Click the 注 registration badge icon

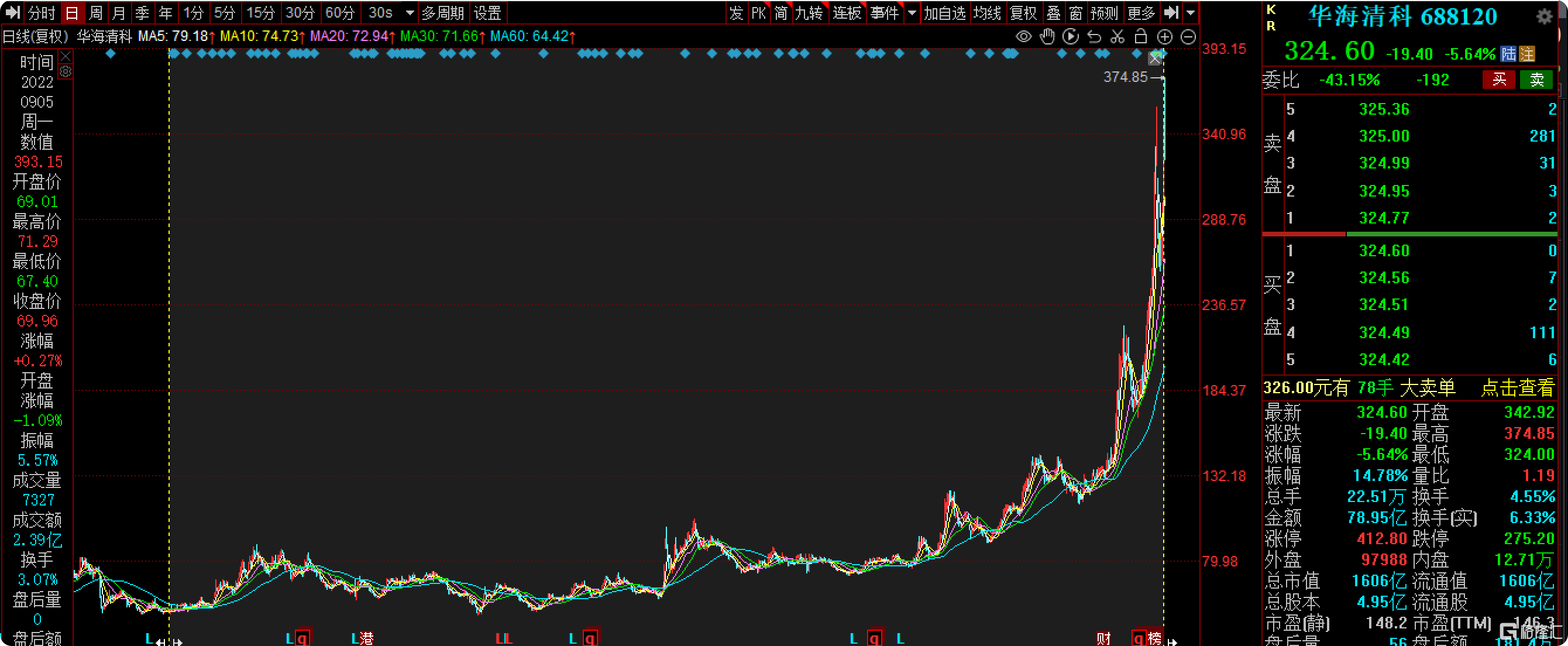pos(1526,54)
